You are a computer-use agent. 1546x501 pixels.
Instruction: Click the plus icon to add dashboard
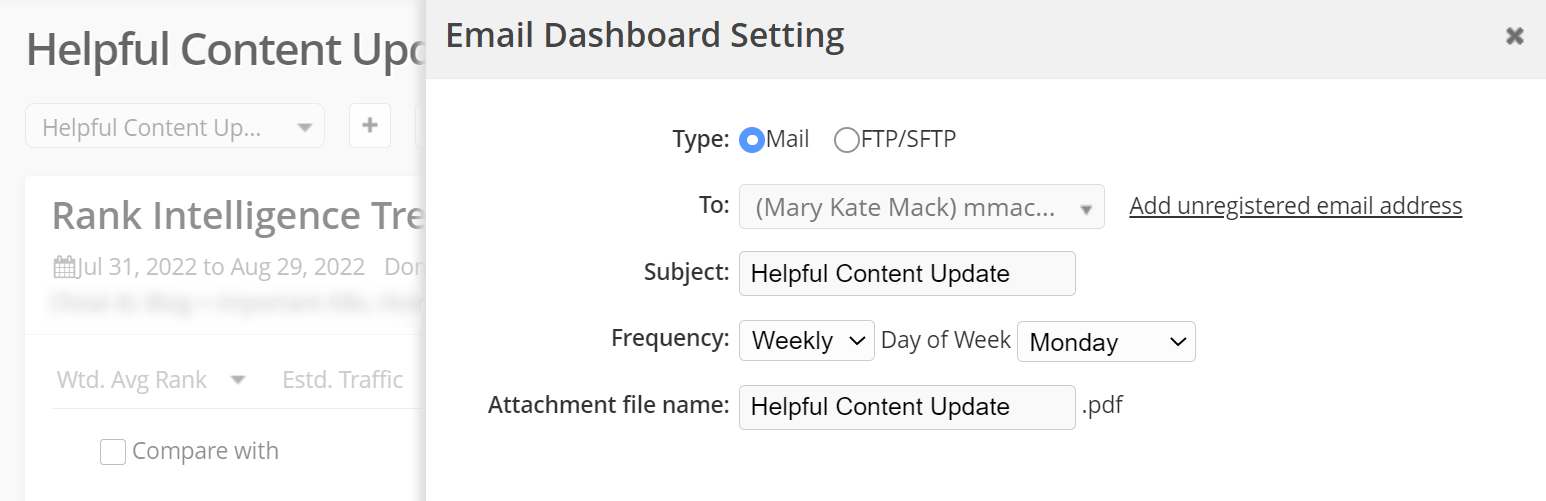click(x=369, y=126)
